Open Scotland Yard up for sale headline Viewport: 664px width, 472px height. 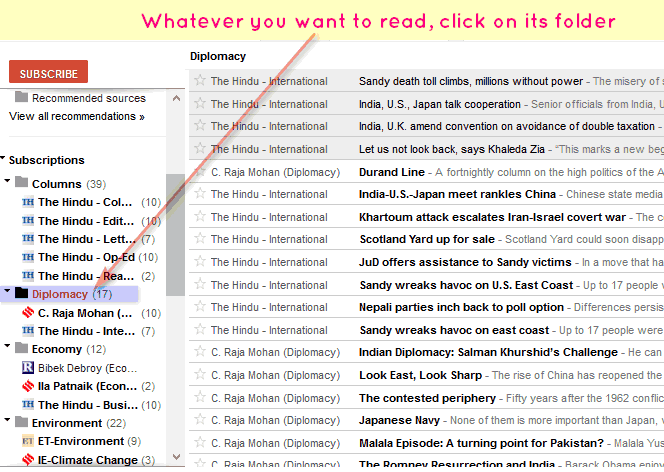tap(427, 239)
